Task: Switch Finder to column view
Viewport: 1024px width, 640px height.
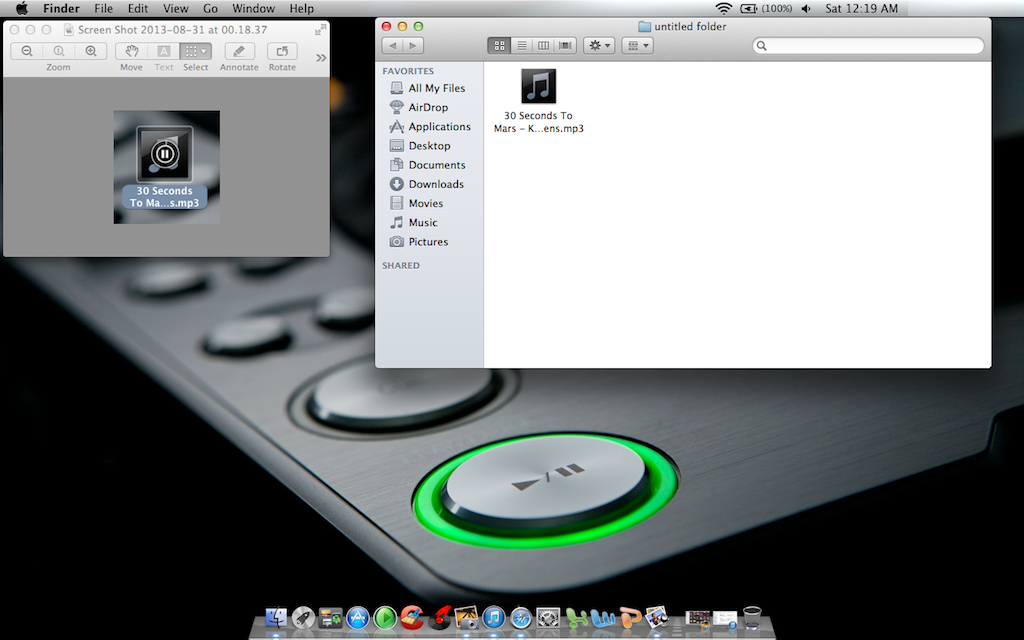Action: [x=543, y=46]
